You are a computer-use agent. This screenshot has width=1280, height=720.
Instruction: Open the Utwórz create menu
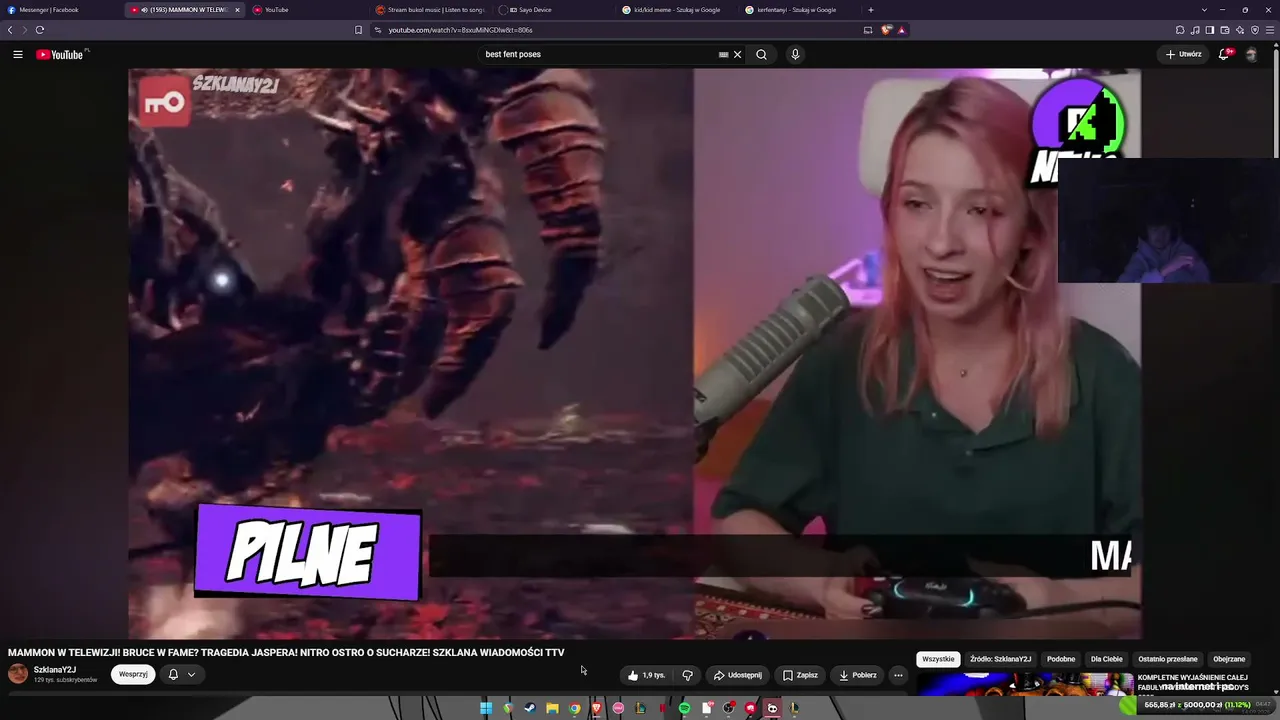coord(1183,54)
